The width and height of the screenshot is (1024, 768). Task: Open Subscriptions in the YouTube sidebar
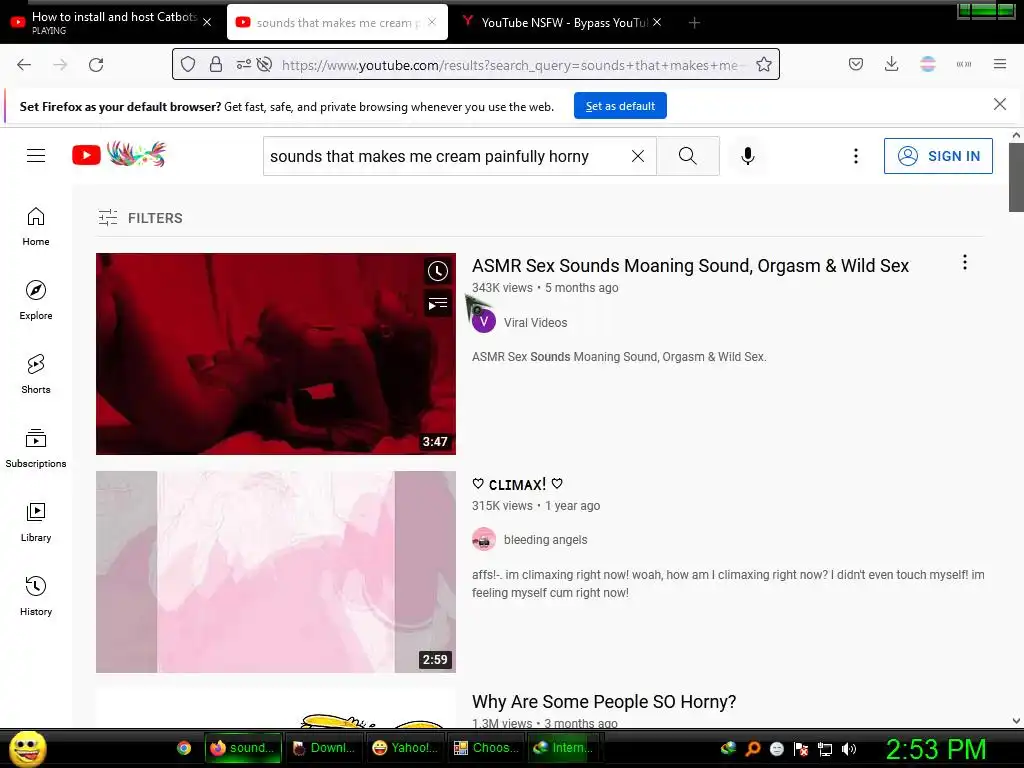[36, 448]
